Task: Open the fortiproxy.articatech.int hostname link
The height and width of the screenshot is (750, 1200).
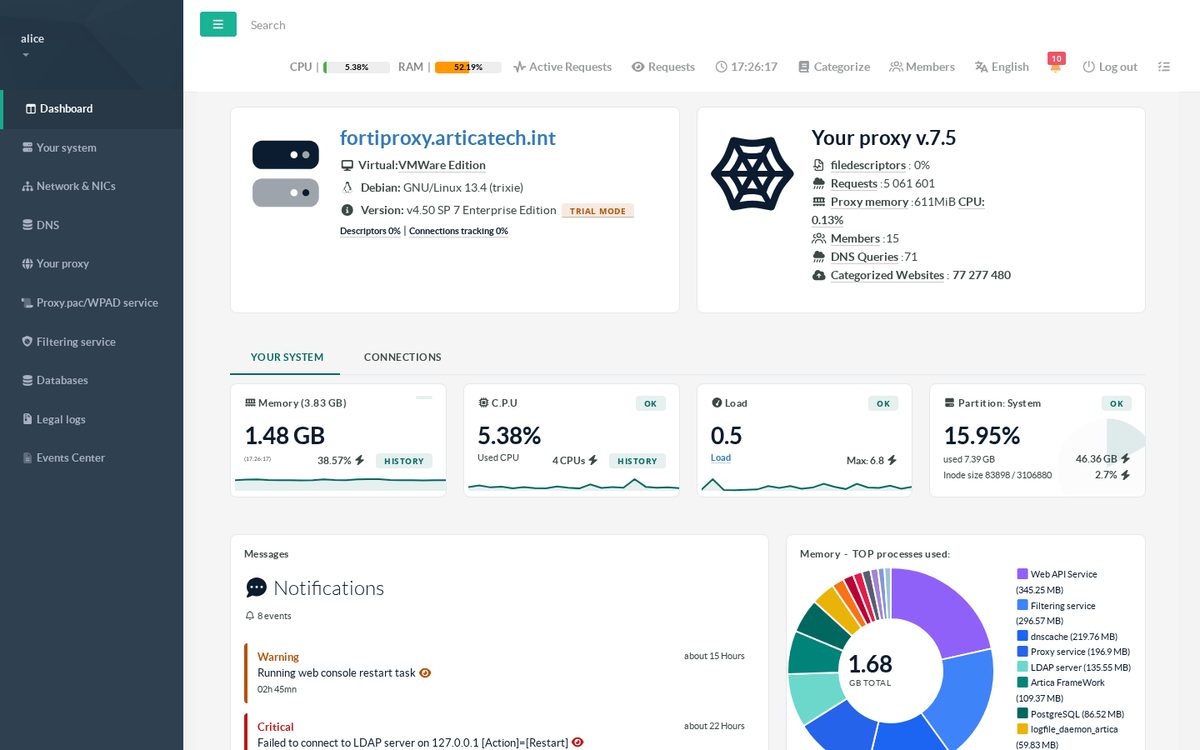Action: click(x=448, y=138)
